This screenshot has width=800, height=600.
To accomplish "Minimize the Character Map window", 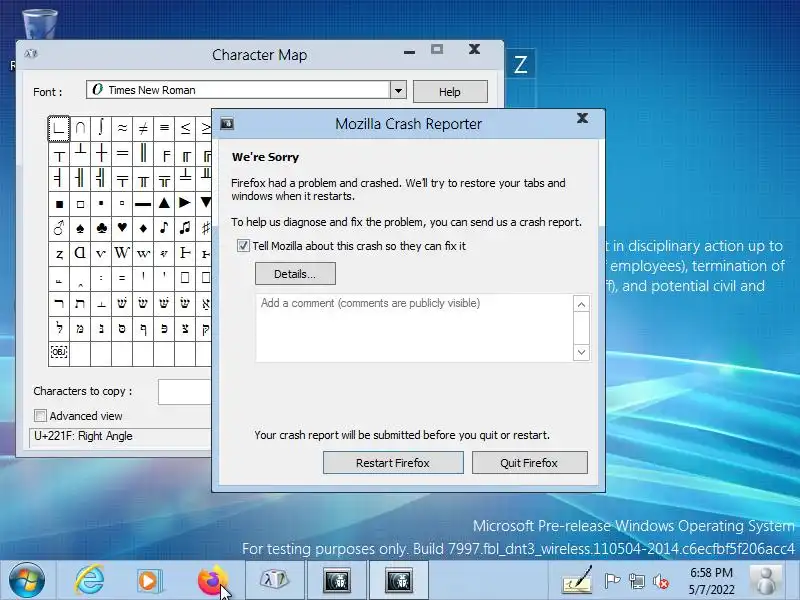I will [x=409, y=51].
